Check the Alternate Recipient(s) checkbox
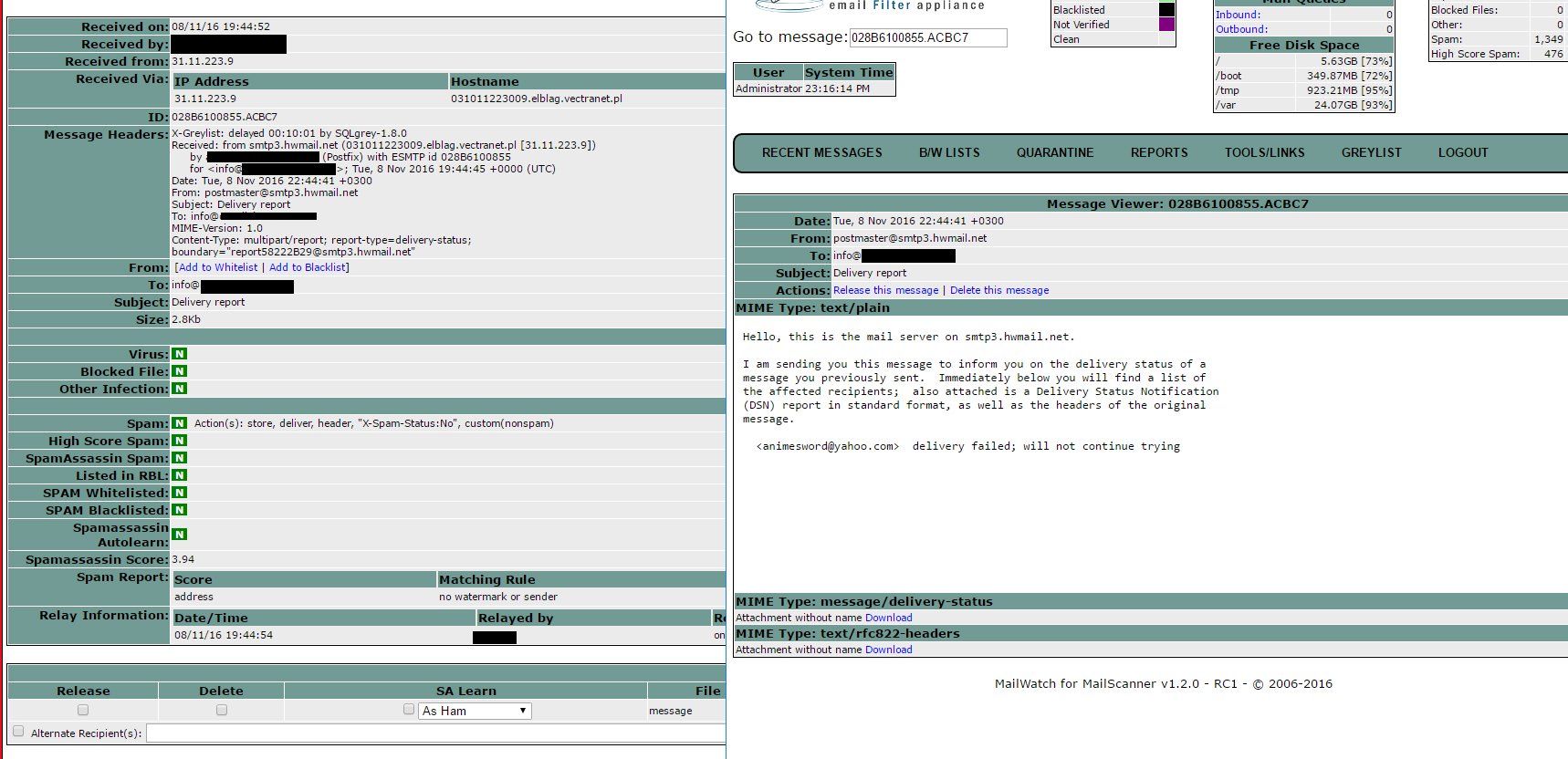This screenshot has height=759, width=1568. click(x=18, y=731)
